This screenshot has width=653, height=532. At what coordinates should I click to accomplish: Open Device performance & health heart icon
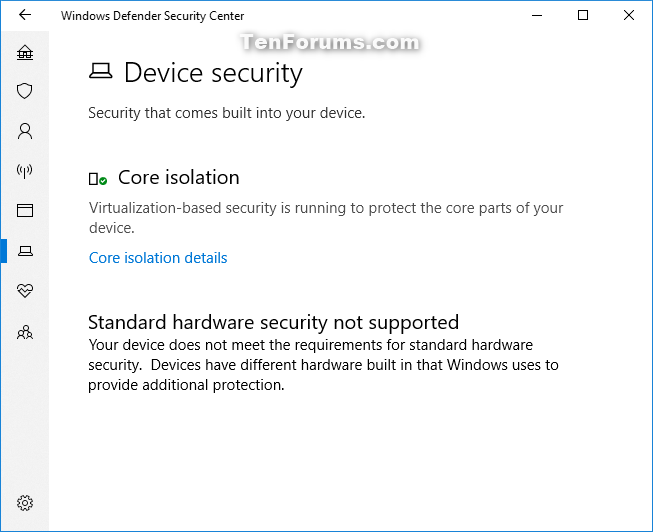tap(25, 290)
